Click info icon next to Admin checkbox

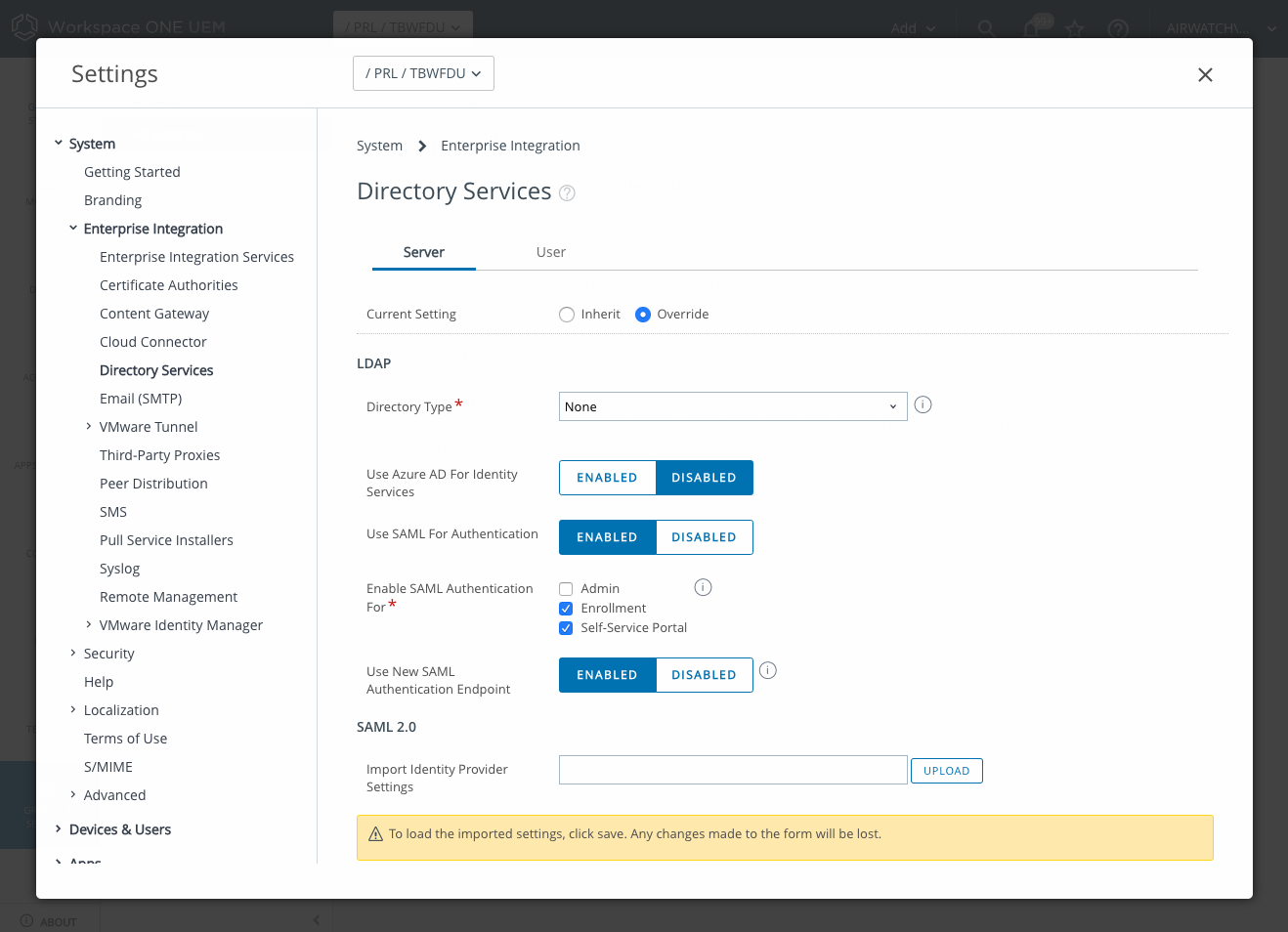[x=703, y=587]
